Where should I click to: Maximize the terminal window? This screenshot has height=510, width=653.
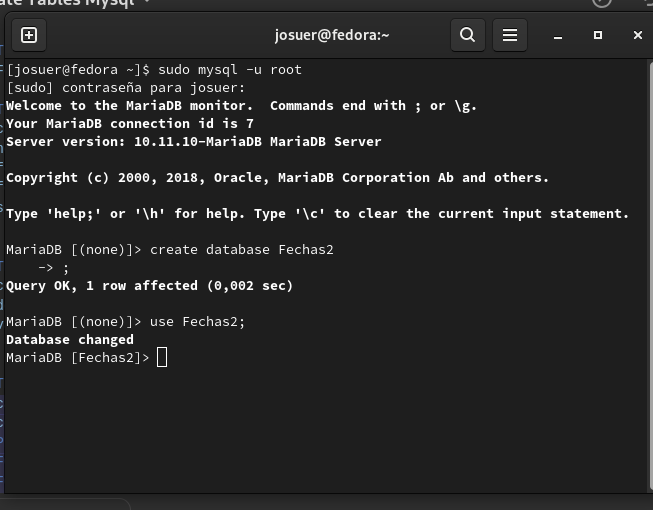pos(598,35)
